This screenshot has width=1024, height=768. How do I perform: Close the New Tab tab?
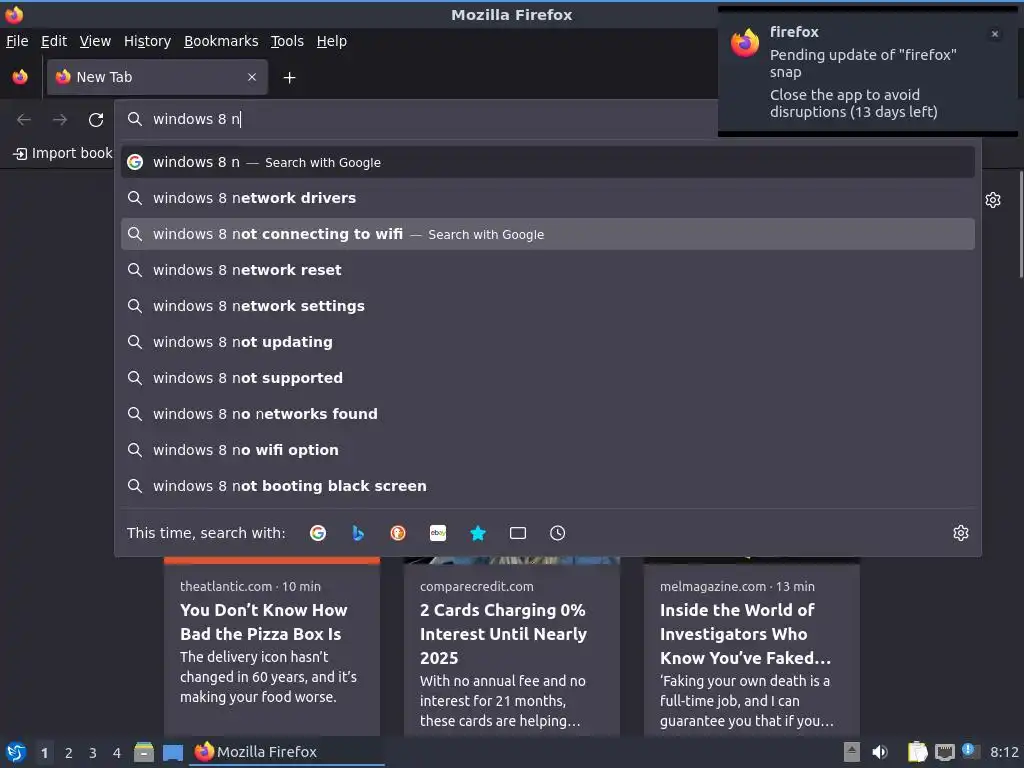point(252,77)
